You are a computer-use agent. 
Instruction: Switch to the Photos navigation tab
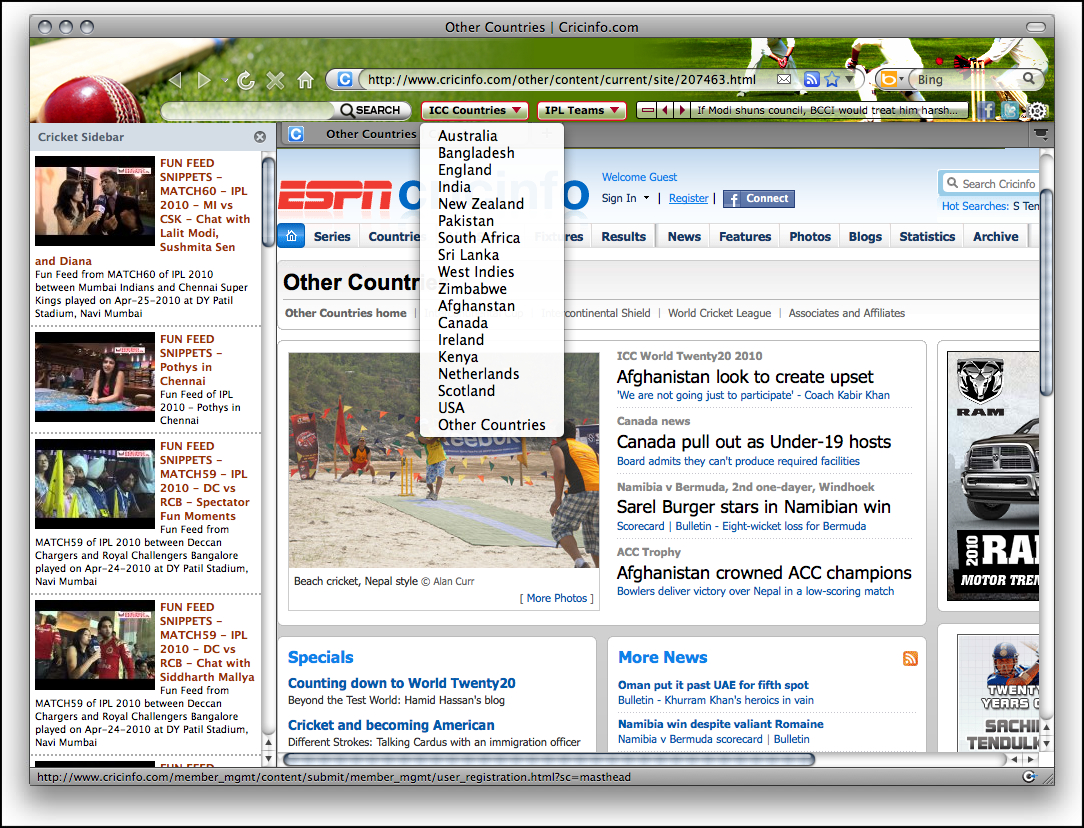click(810, 236)
